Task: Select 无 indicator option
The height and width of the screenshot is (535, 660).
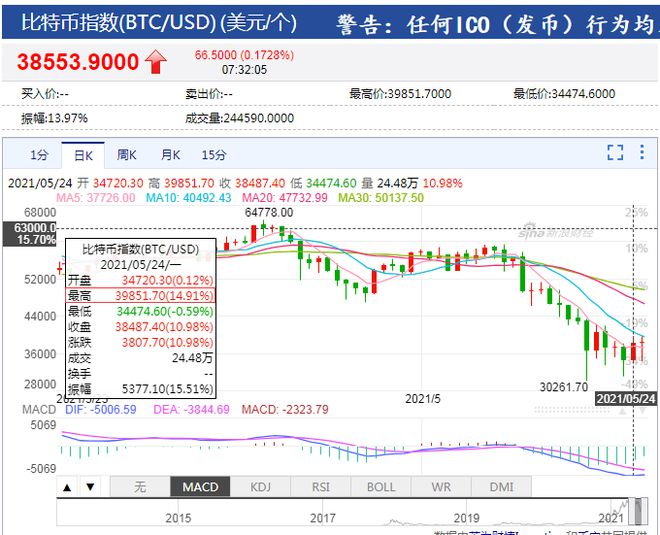Action: click(x=140, y=487)
